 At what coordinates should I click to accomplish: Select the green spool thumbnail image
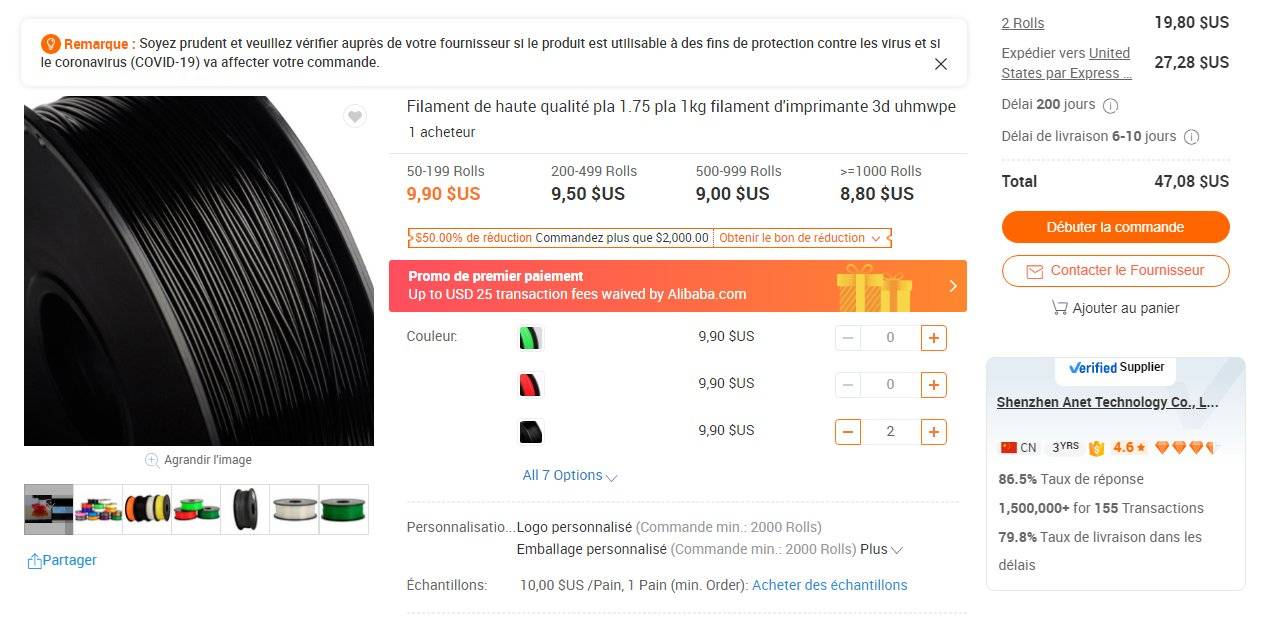(343, 510)
